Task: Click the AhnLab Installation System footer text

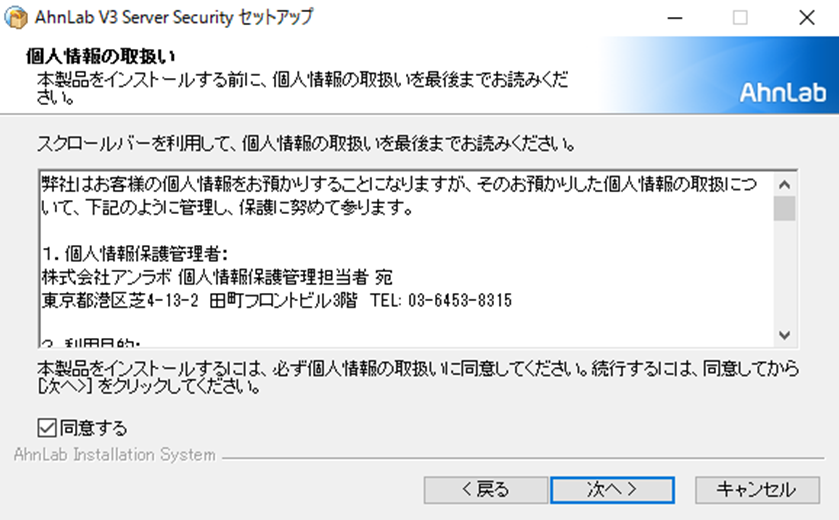Action: click(x=115, y=455)
